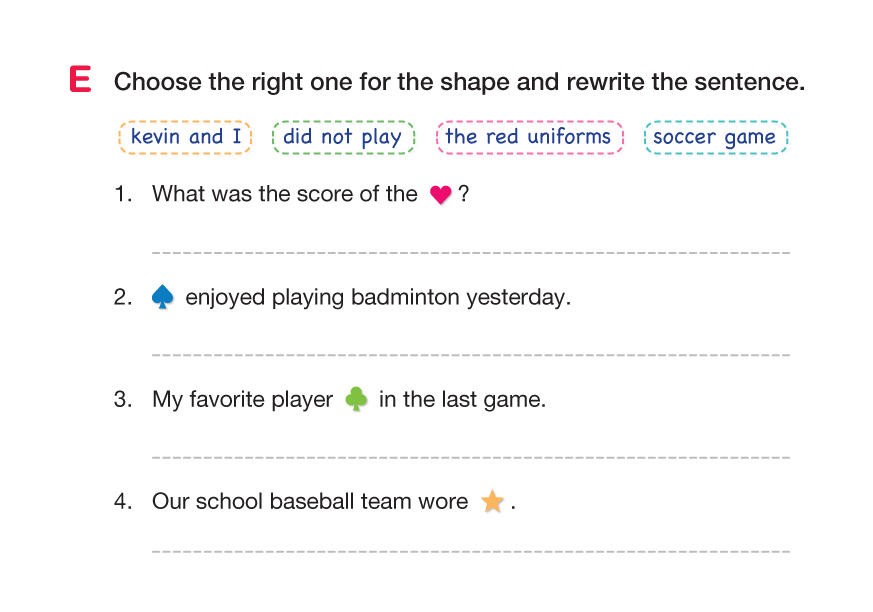
Task: Click "enjoyed playing badminton yesterday" sentence text
Action: pos(378,298)
